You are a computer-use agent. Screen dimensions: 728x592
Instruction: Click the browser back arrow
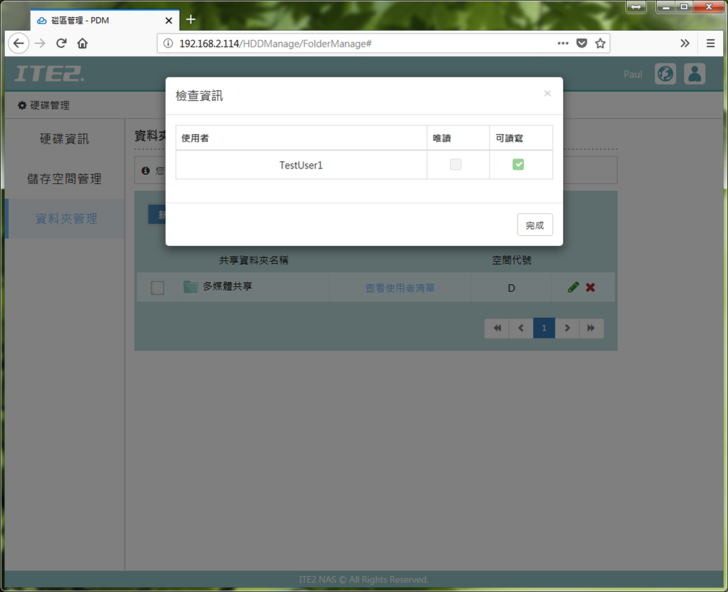pyautogui.click(x=19, y=43)
